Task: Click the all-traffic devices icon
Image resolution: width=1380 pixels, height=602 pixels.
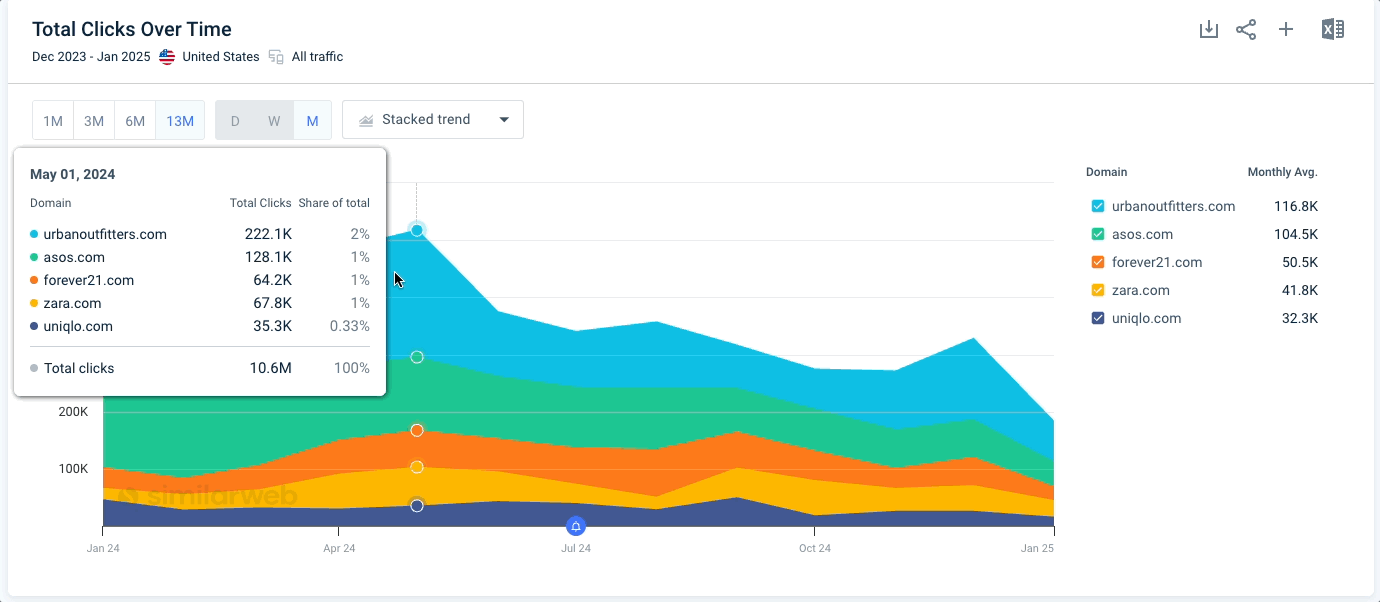Action: pyautogui.click(x=277, y=57)
